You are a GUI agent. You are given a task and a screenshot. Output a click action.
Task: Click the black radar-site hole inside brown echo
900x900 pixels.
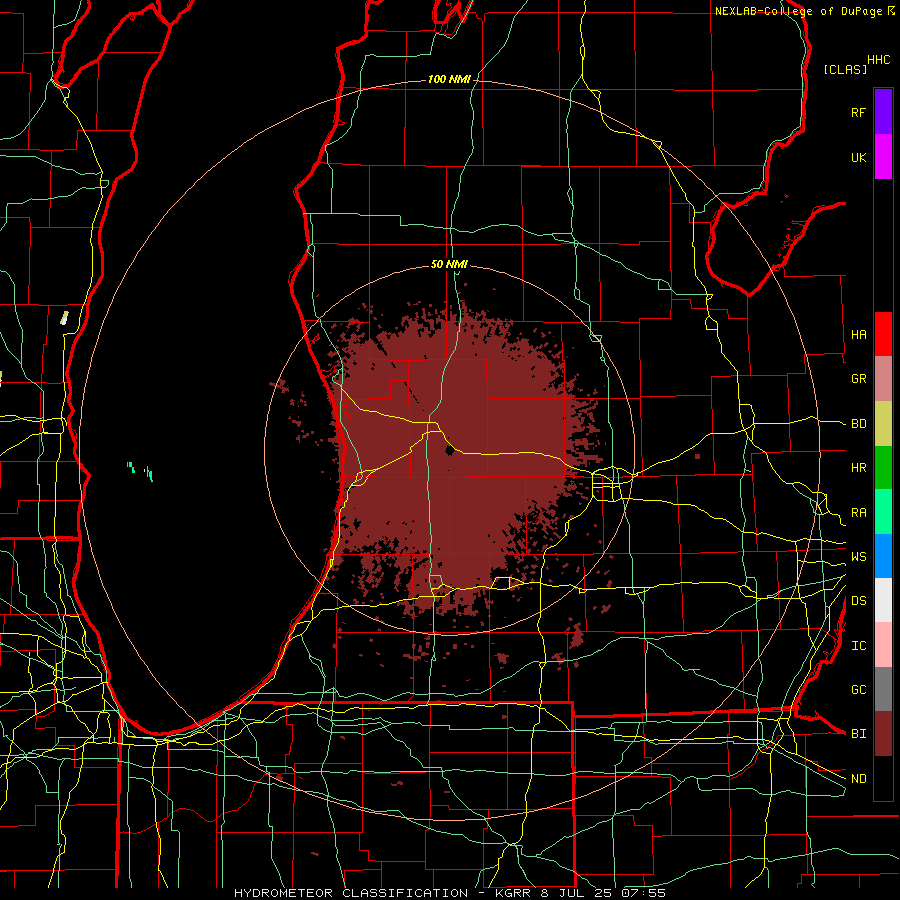click(449, 450)
